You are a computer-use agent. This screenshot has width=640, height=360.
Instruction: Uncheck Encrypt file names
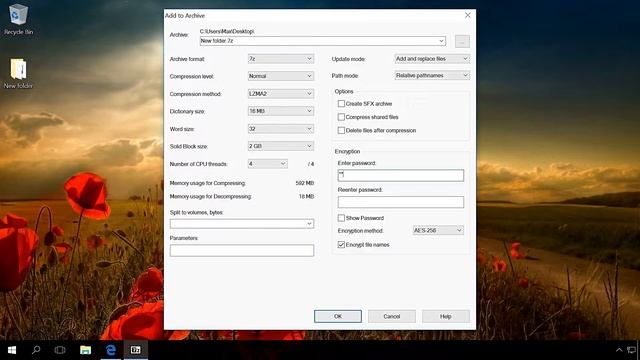tap(341, 245)
